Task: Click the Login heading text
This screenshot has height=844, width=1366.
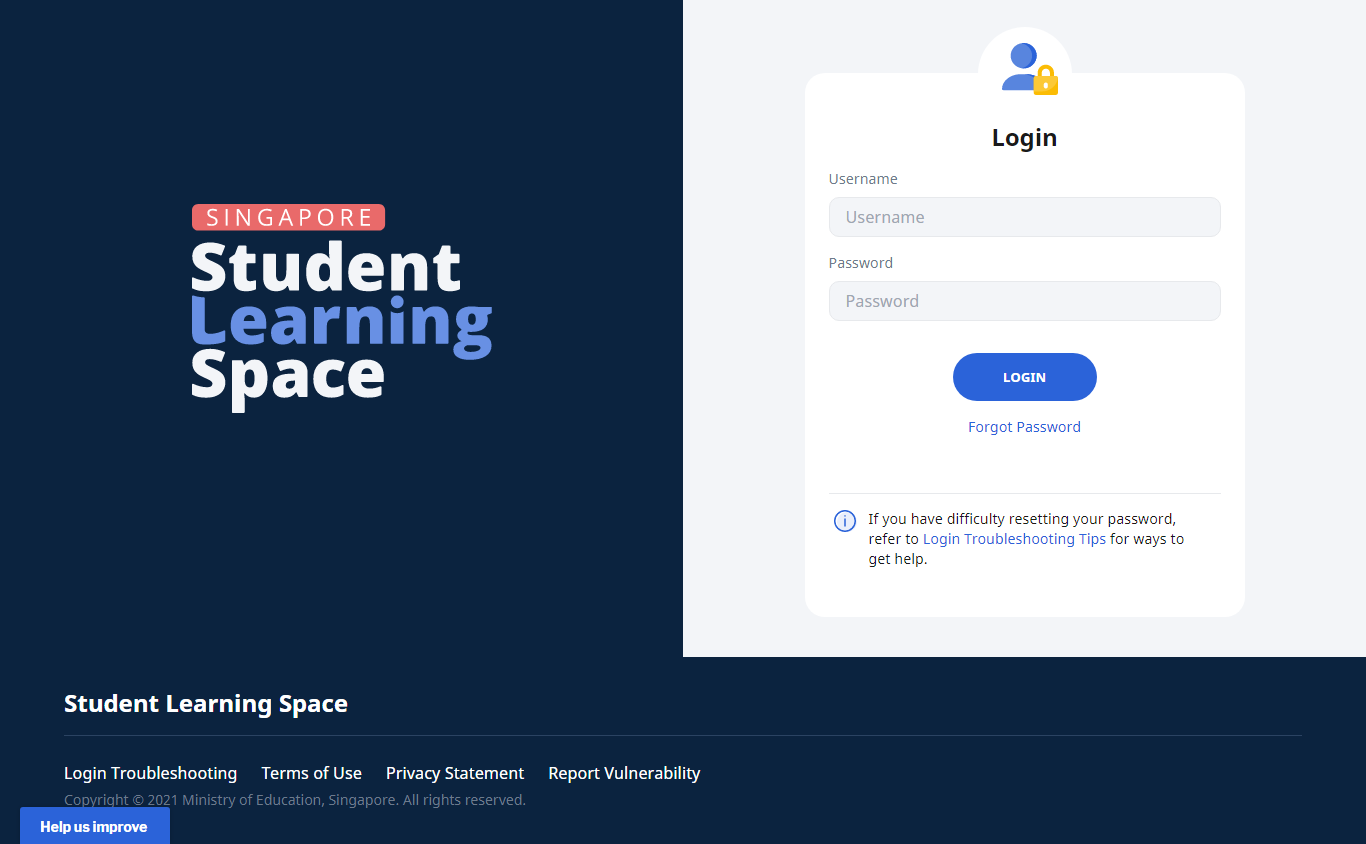Action: click(1024, 138)
